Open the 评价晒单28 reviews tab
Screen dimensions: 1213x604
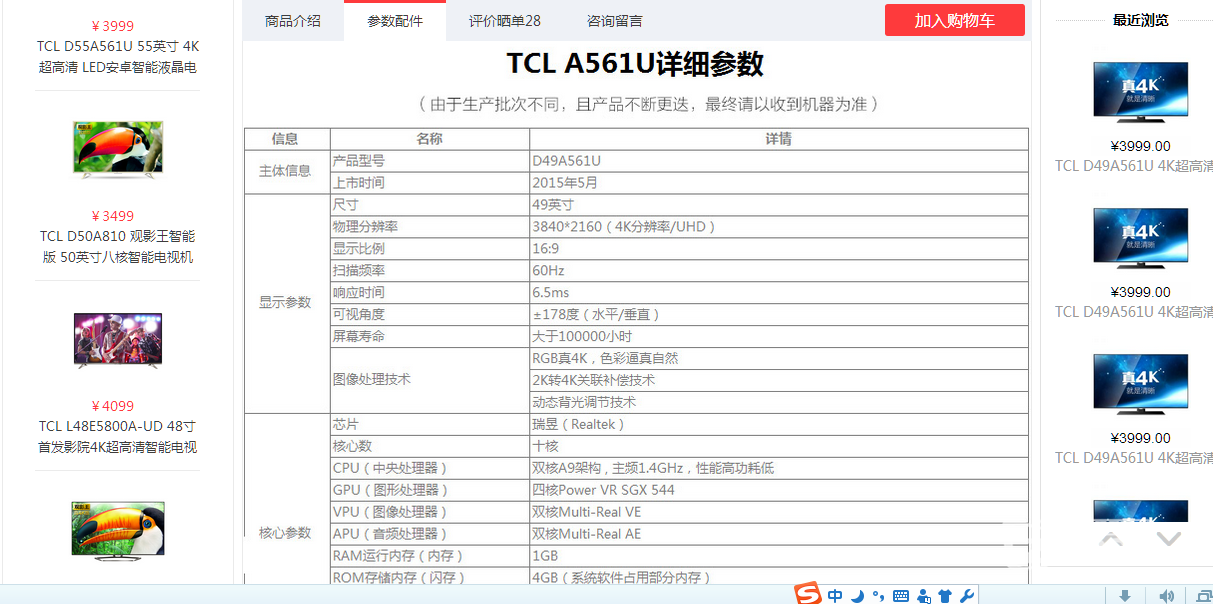click(505, 20)
